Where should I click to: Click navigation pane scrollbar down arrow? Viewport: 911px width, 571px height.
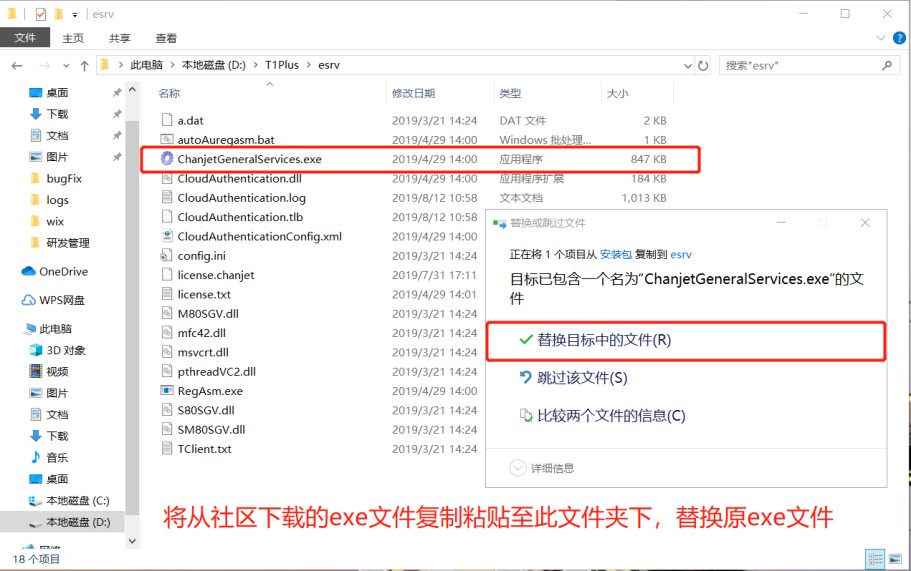tap(132, 541)
